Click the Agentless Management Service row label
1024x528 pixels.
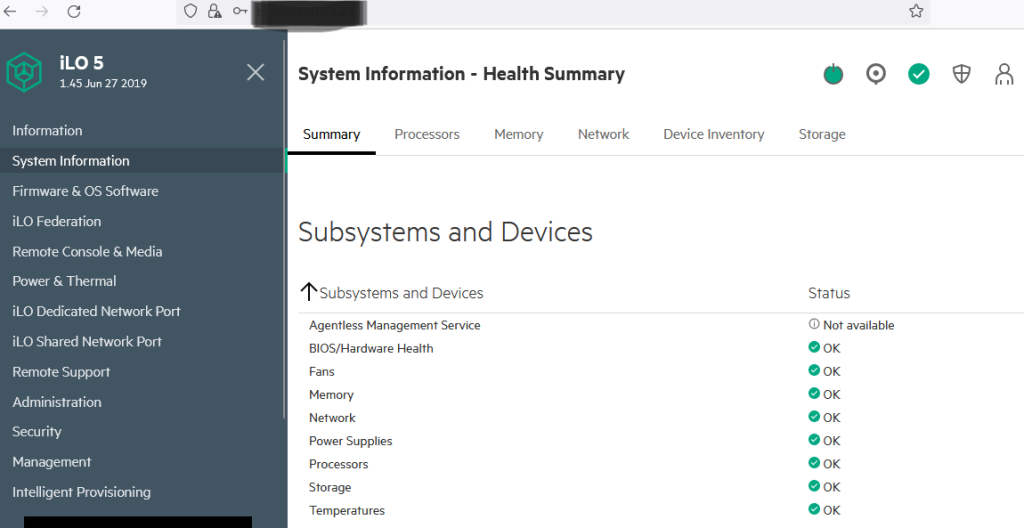click(x=394, y=325)
